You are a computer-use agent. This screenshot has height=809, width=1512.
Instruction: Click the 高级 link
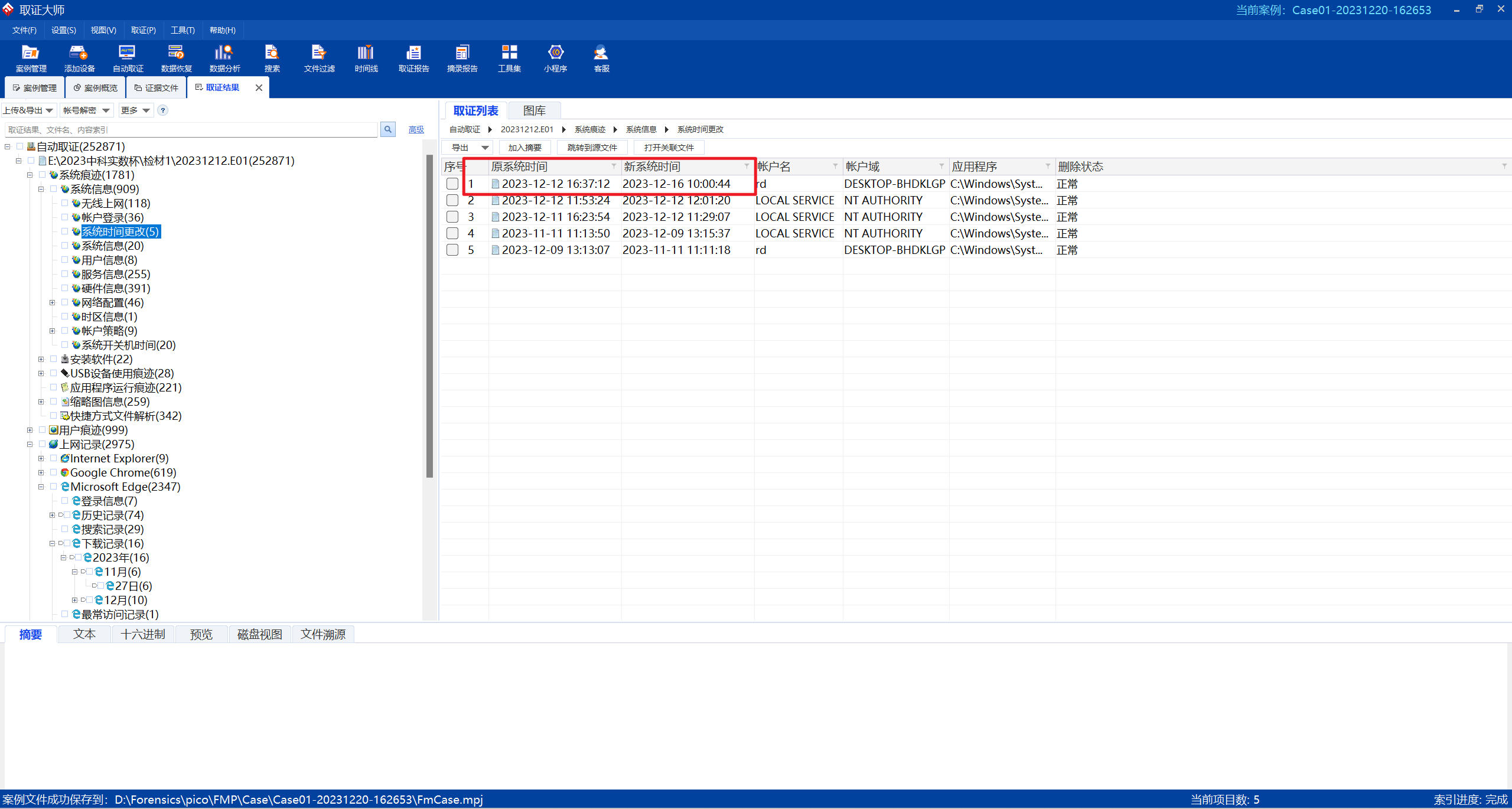[x=416, y=129]
